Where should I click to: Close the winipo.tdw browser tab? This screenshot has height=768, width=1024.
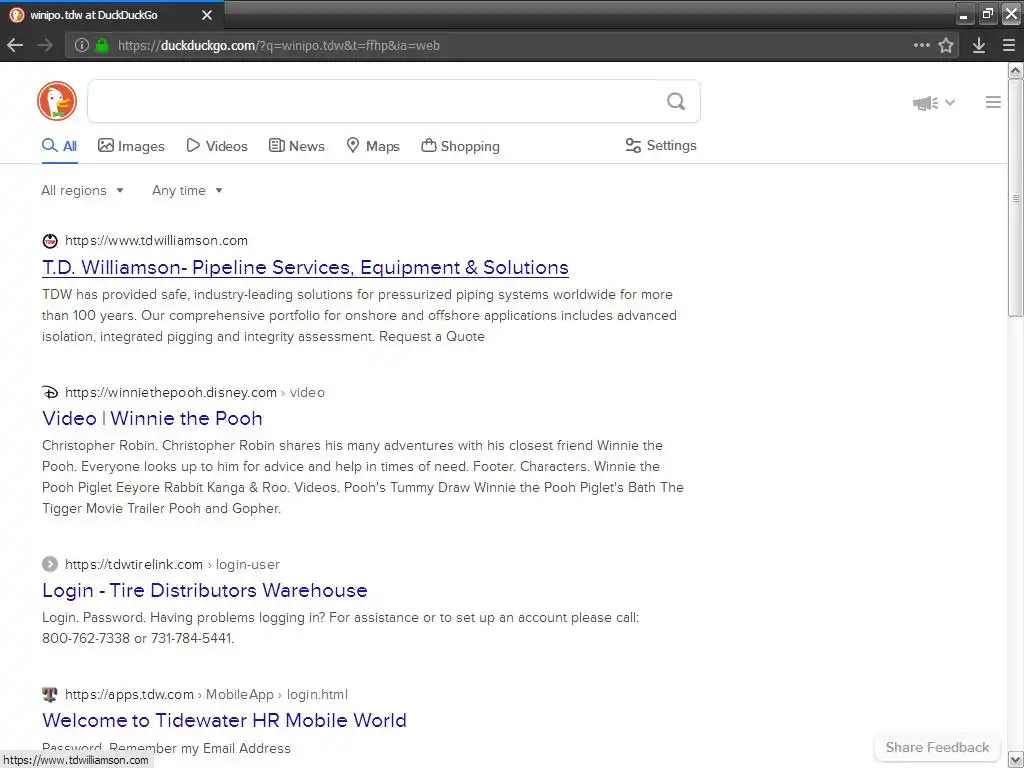coord(207,14)
